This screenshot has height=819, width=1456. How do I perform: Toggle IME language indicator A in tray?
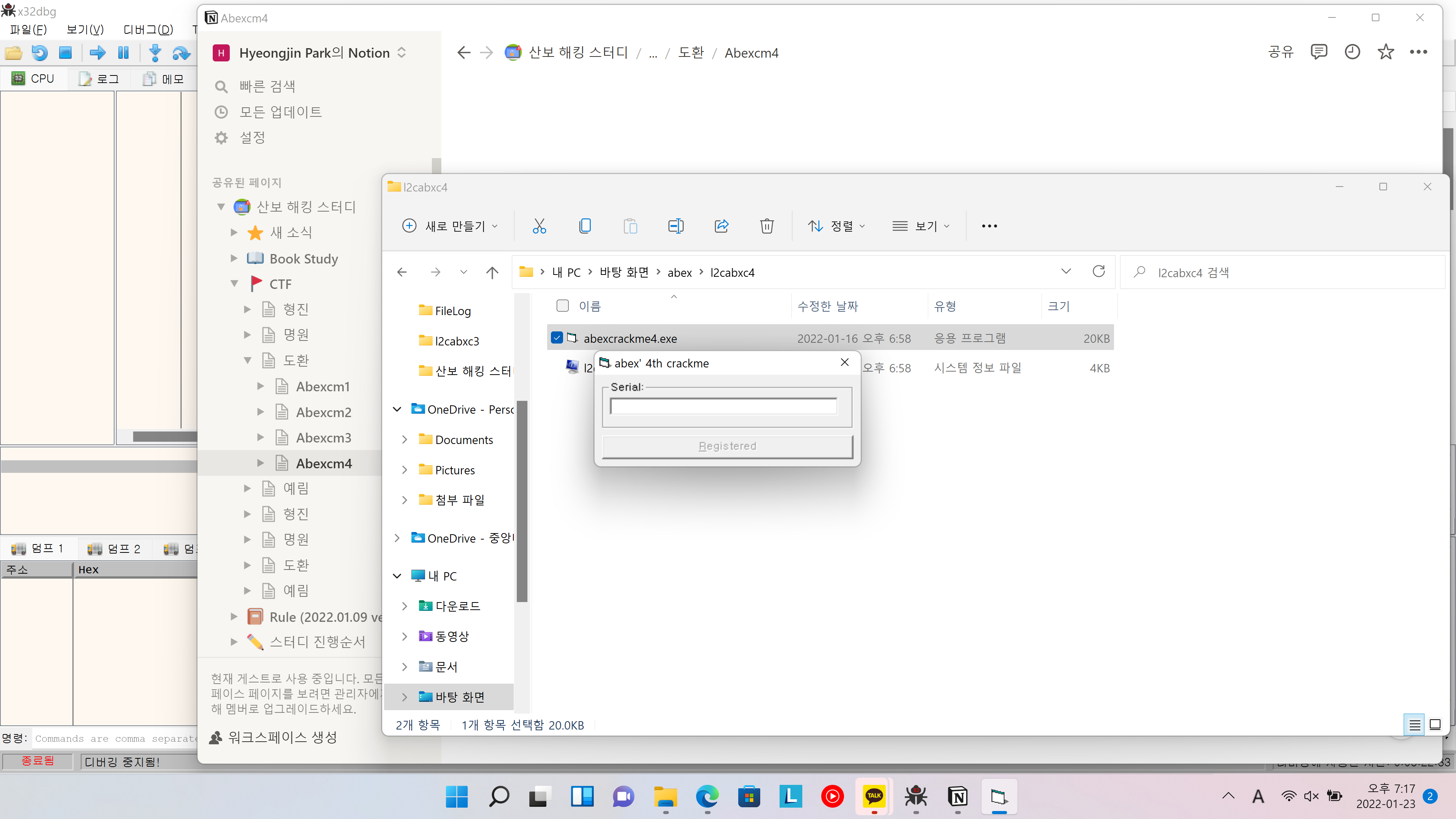click(x=1258, y=796)
